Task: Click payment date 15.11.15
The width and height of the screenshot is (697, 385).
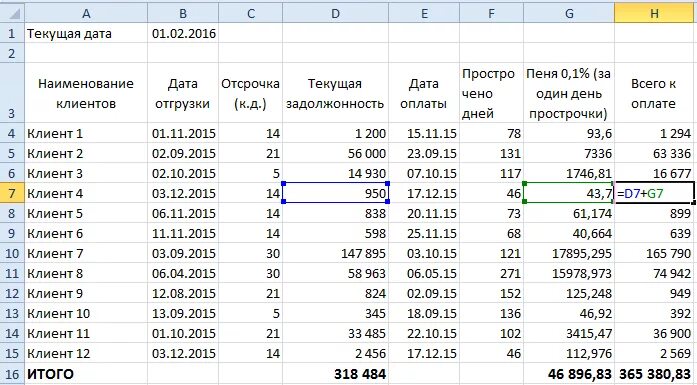Action: [x=424, y=133]
